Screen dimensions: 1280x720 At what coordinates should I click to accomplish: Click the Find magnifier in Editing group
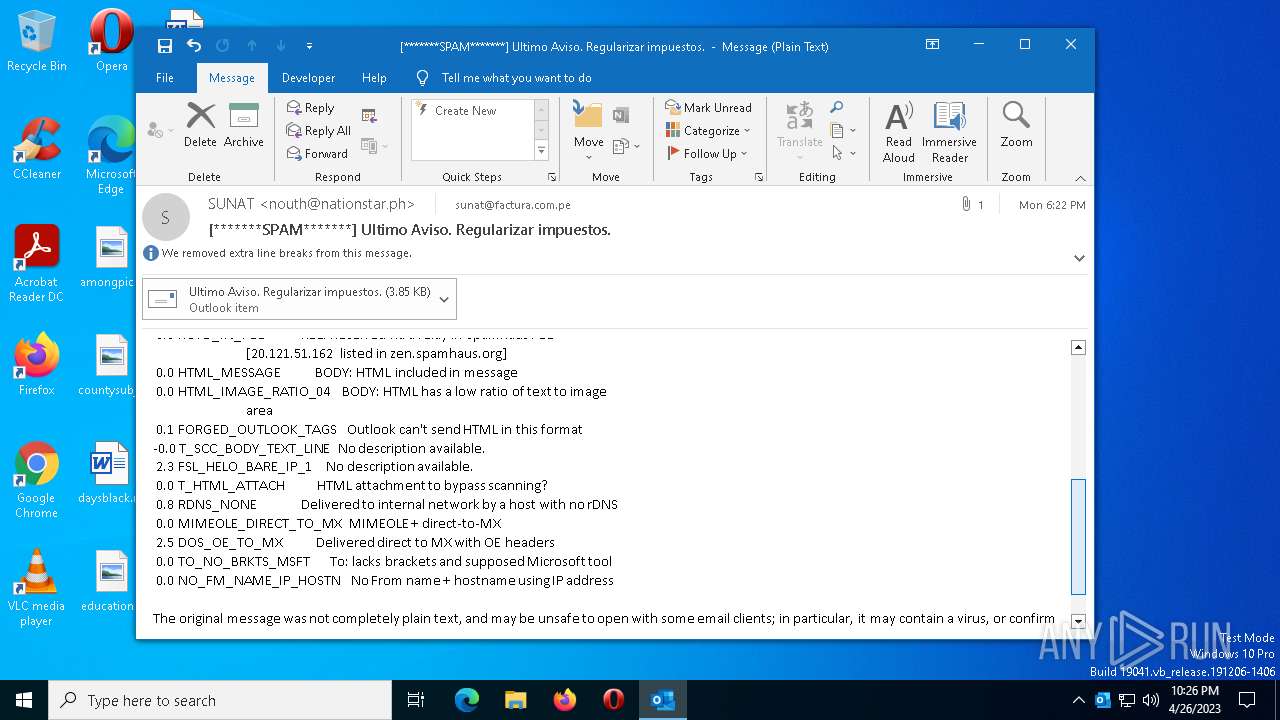[x=837, y=107]
